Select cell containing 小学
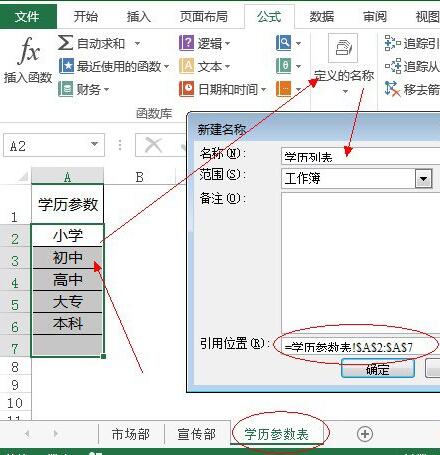Image resolution: width=440 pixels, height=455 pixels. [68, 235]
